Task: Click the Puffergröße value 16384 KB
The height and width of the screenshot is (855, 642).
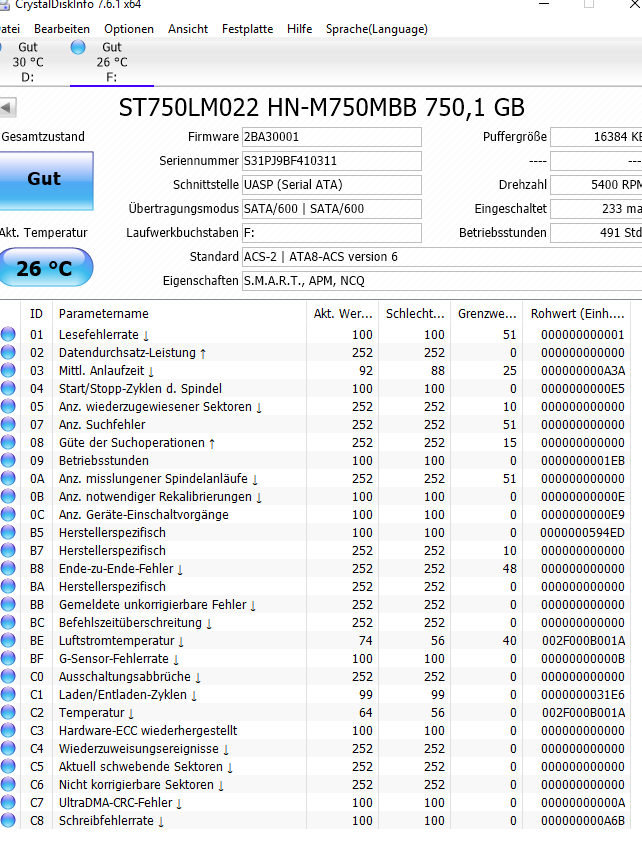Action: [596, 137]
